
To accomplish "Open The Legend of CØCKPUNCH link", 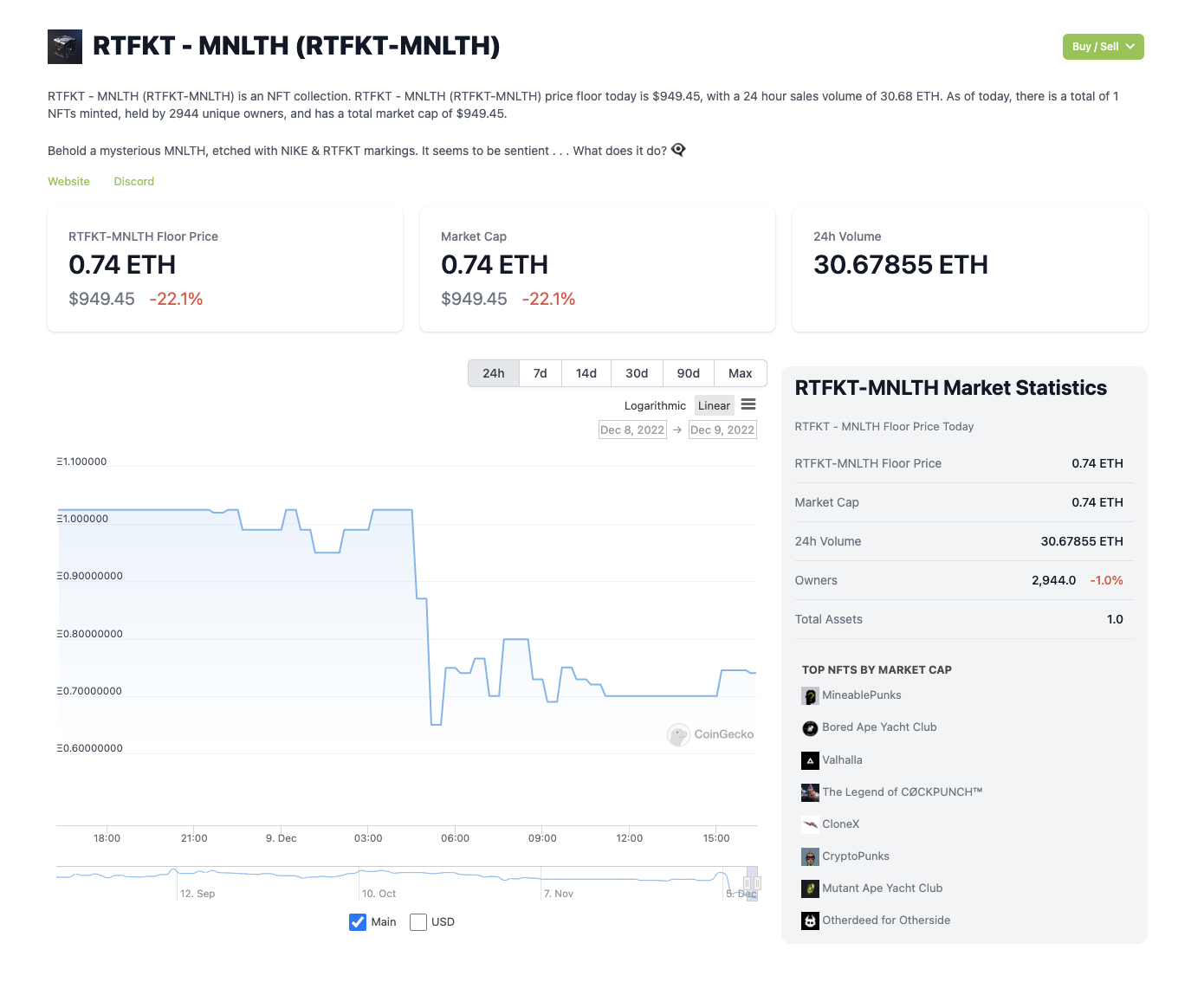I will point(903,792).
